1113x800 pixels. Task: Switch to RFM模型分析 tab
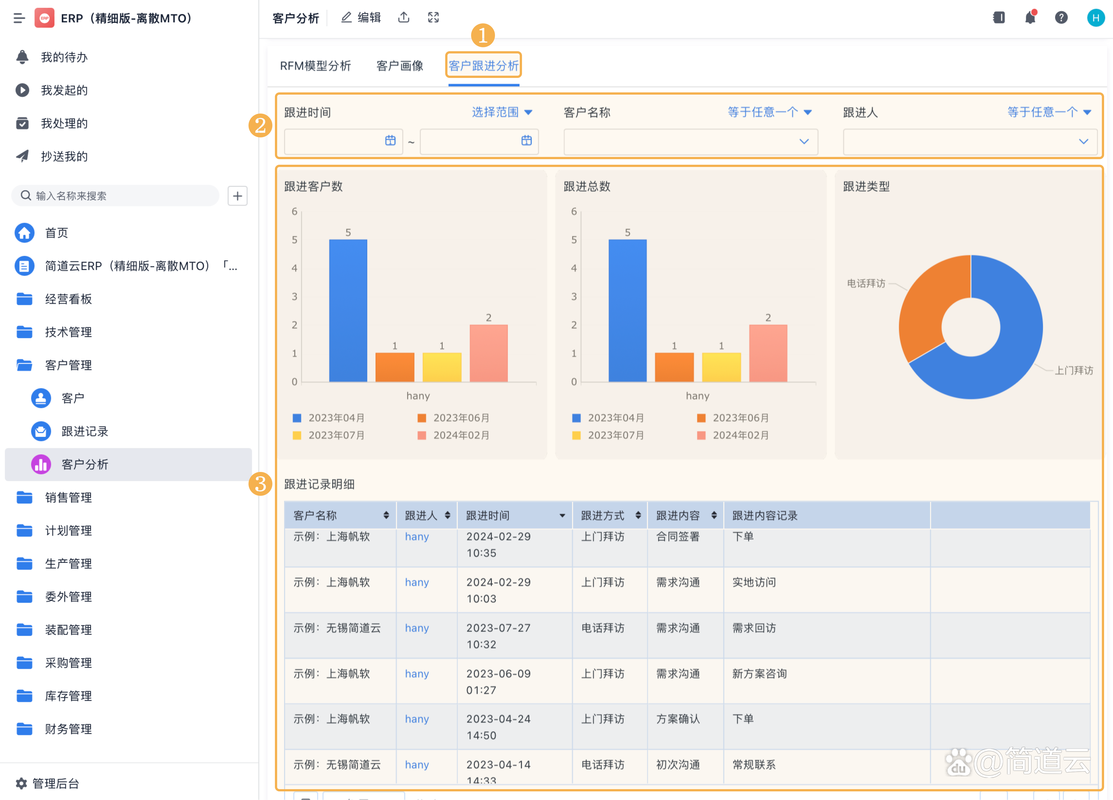[315, 66]
